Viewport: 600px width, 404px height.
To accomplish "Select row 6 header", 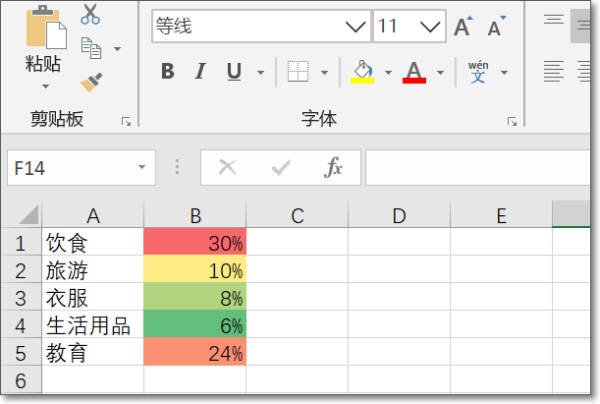I will [21, 380].
